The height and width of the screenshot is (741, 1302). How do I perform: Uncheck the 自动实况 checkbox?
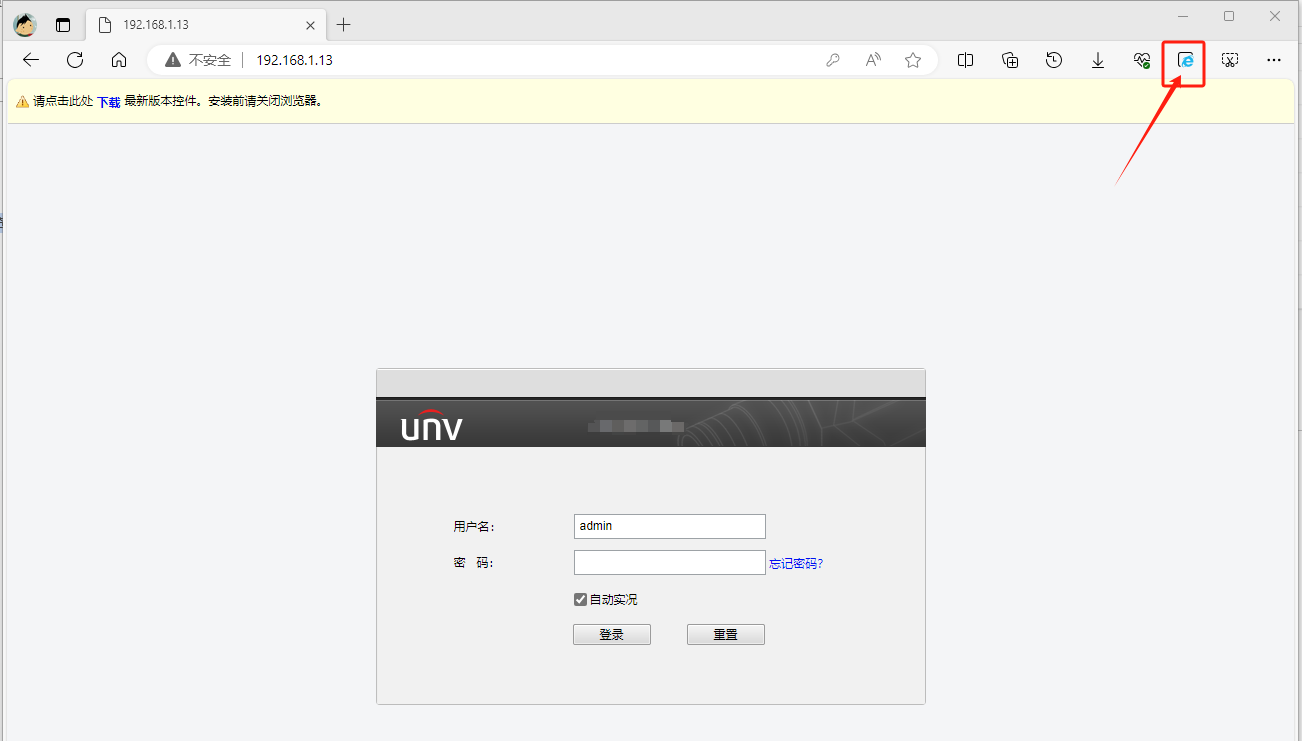click(x=580, y=599)
